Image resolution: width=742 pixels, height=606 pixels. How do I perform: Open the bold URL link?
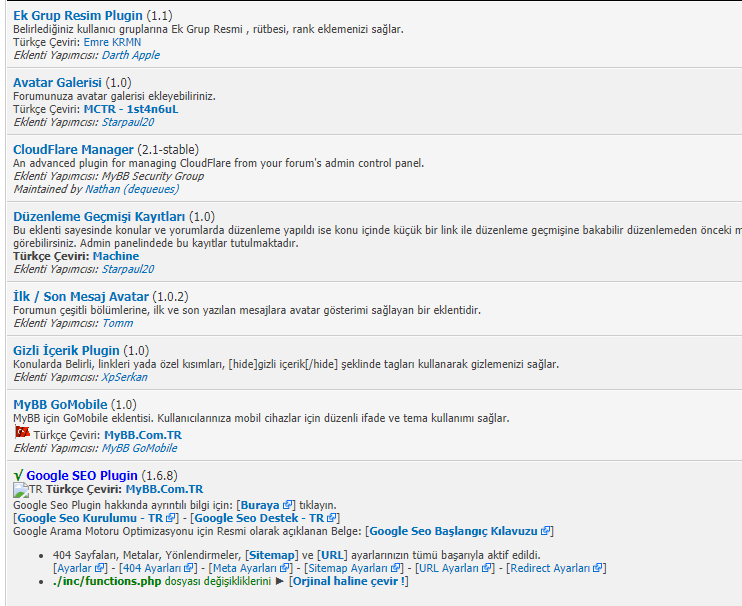[332, 555]
